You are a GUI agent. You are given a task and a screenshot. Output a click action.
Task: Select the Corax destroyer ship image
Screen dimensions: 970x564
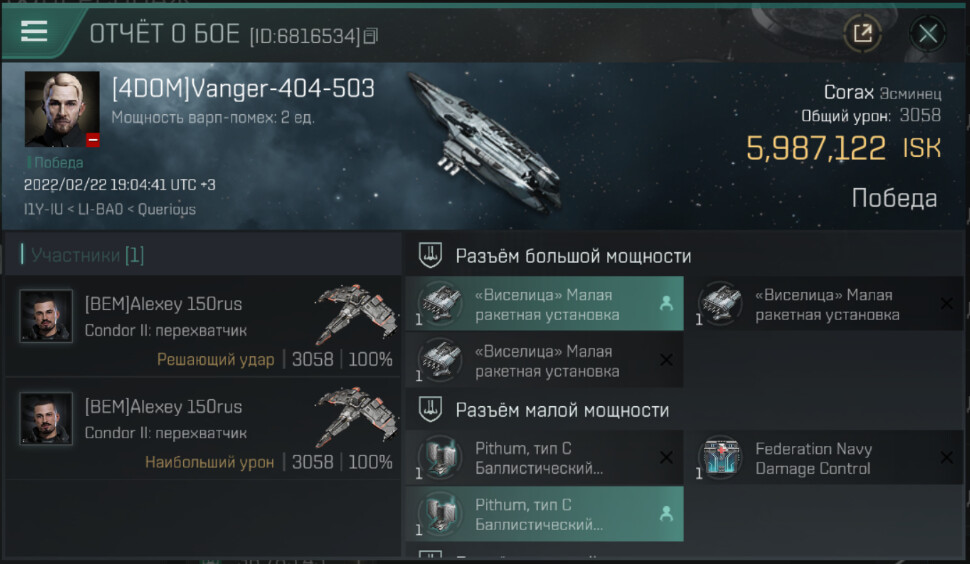click(486, 142)
